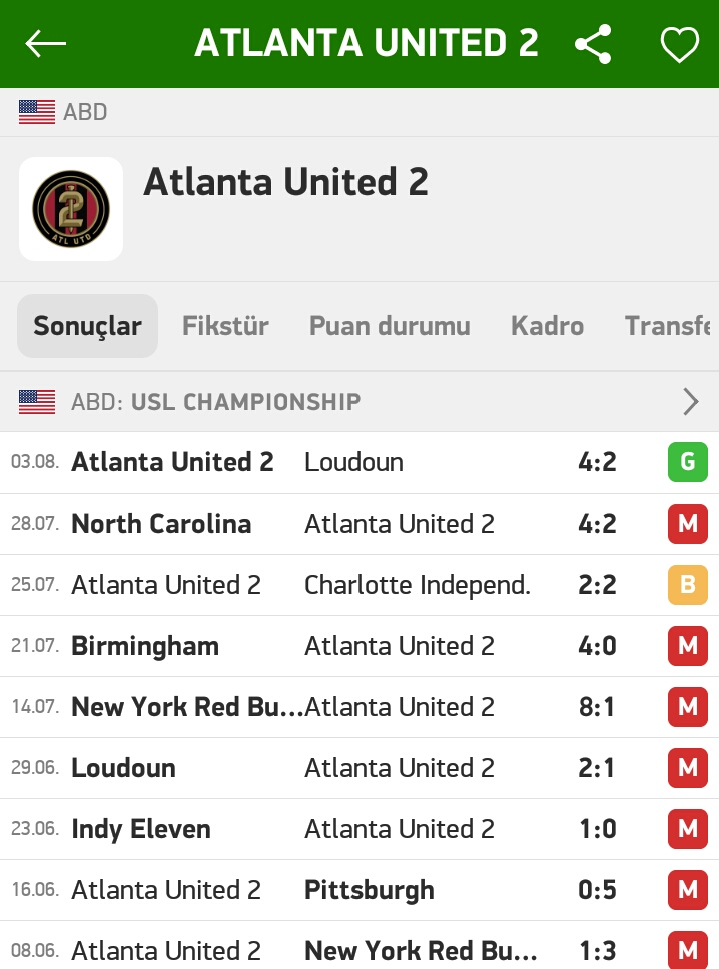
Task: Tap the red M badge on Birmingham row
Action: [x=687, y=646]
